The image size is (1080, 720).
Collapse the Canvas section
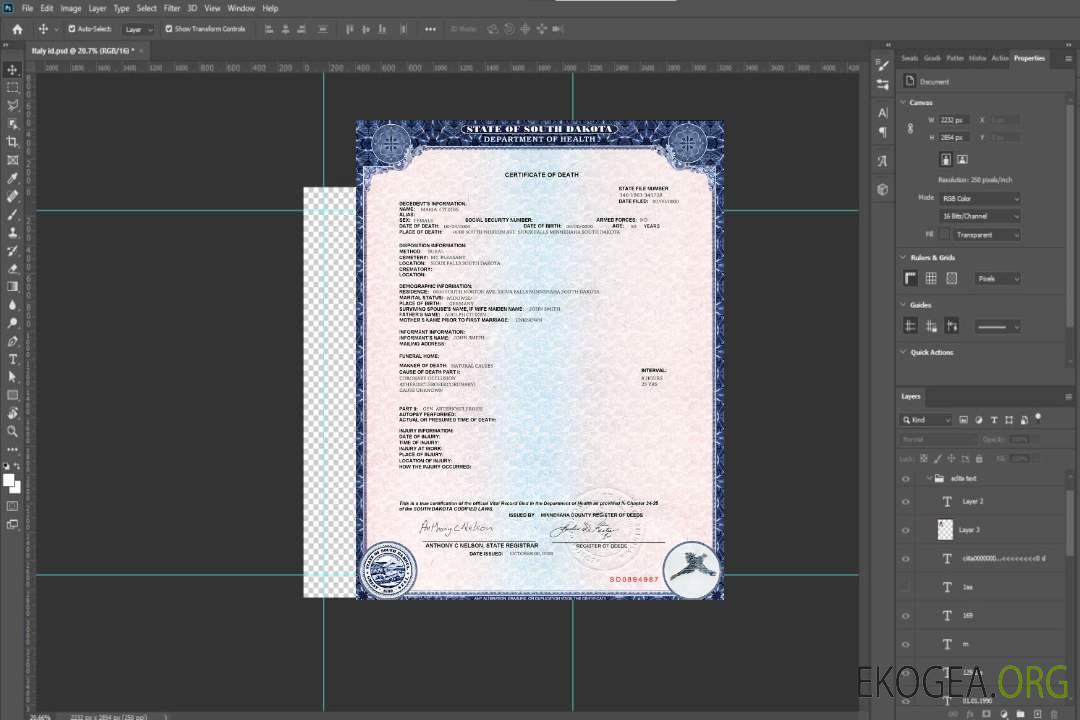(903, 102)
